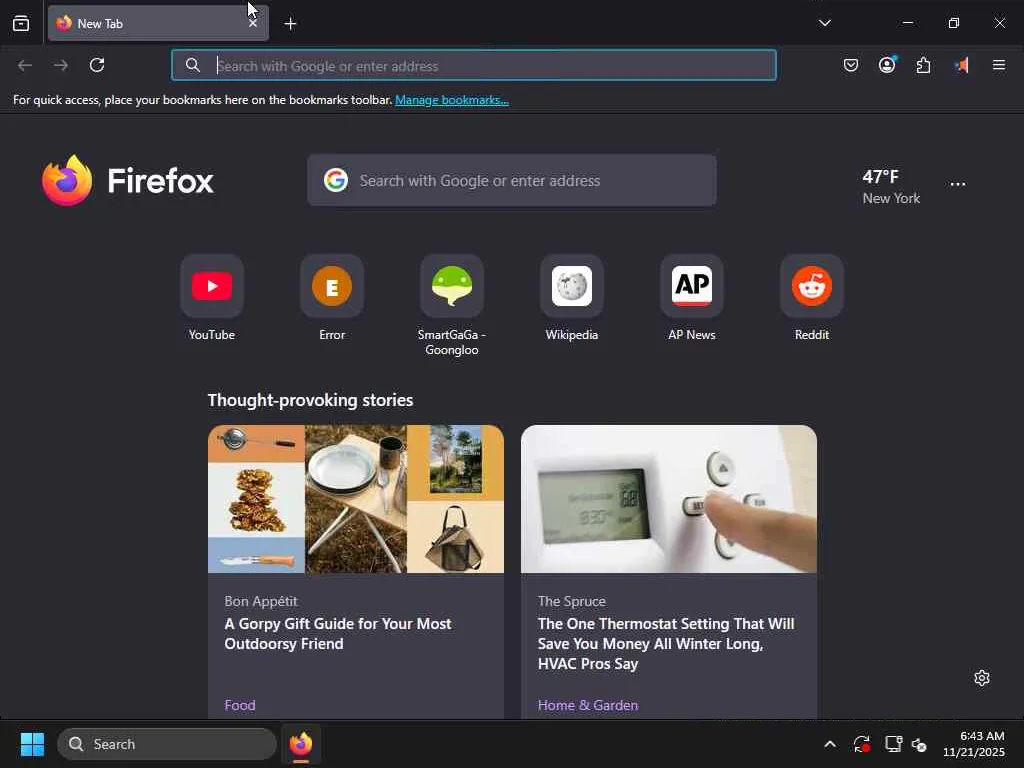Open Gorpy Gift Guide article title
The image size is (1024, 768).
(x=338, y=633)
